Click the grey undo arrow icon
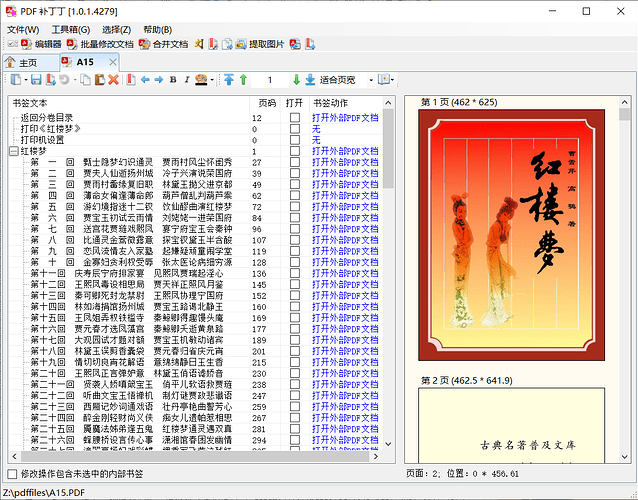Image resolution: width=638 pixels, height=500 pixels. pos(64,80)
